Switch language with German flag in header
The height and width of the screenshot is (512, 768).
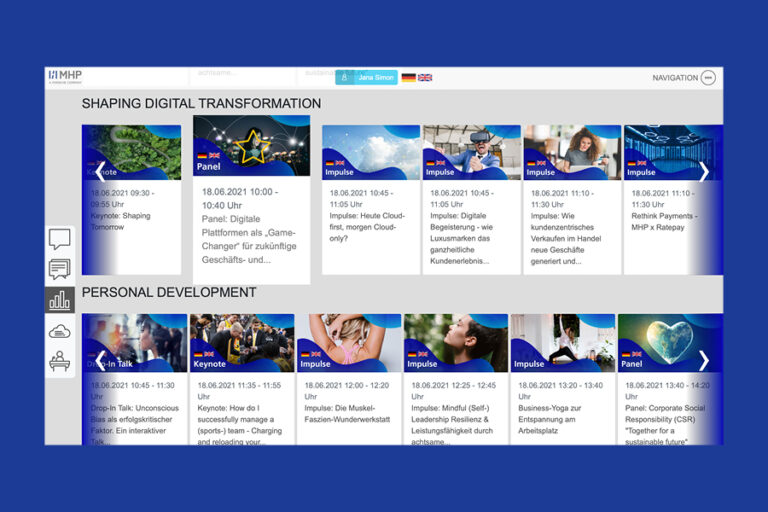[x=408, y=77]
